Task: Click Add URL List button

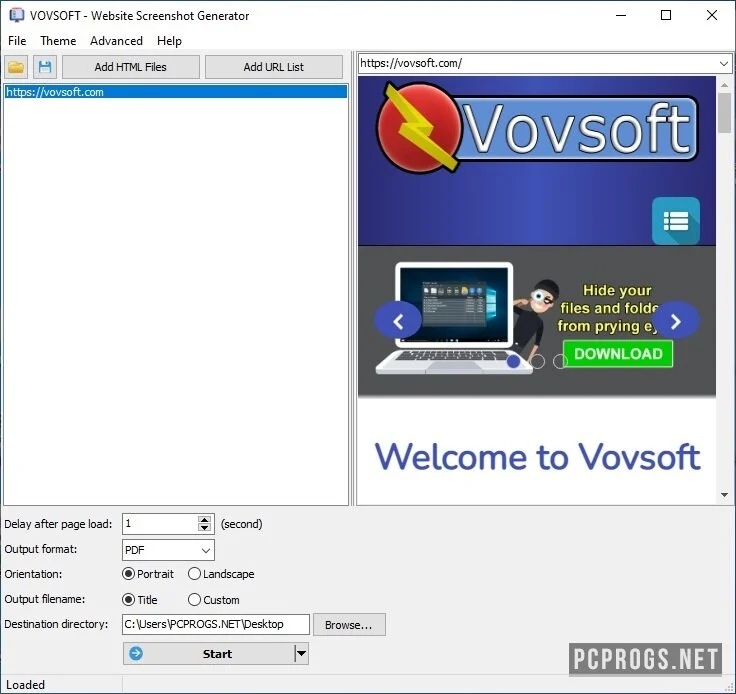Action: 274,67
